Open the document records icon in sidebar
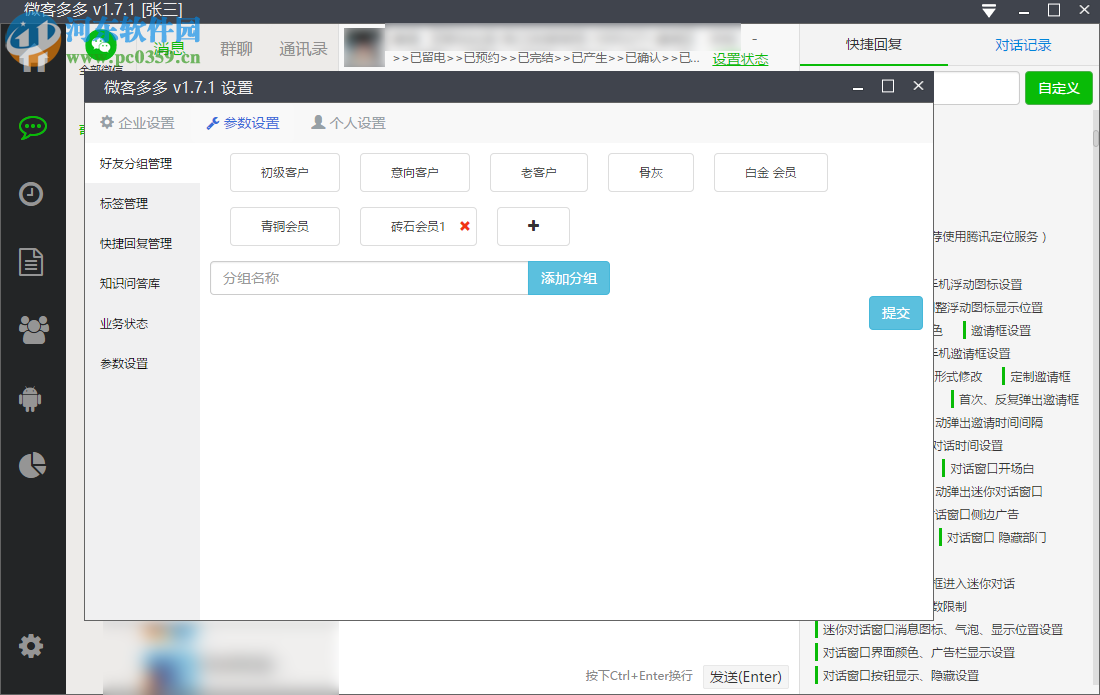Viewport: 1100px width, 695px height. pyautogui.click(x=32, y=262)
